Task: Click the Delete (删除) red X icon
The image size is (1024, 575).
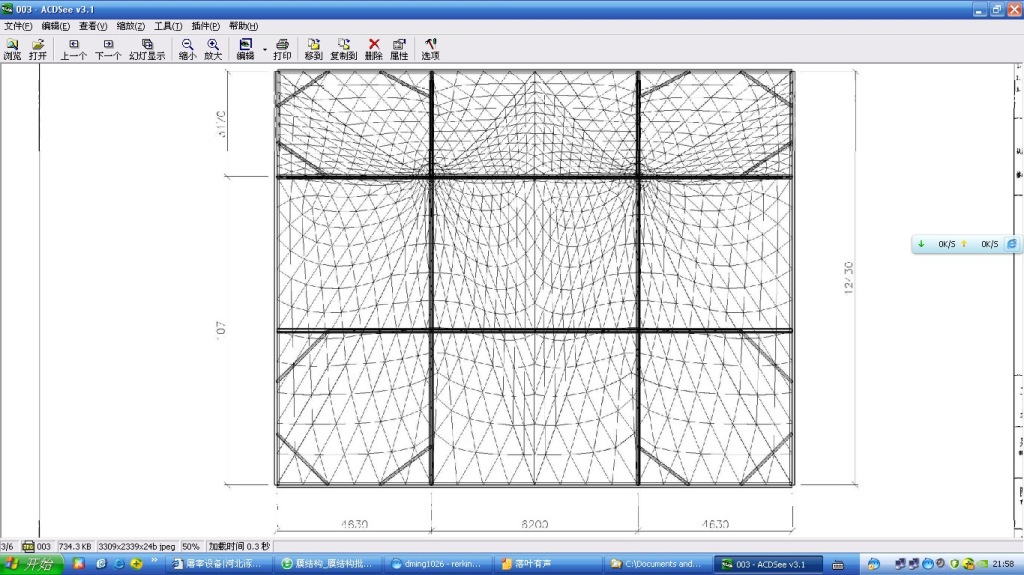Action: coord(374,49)
